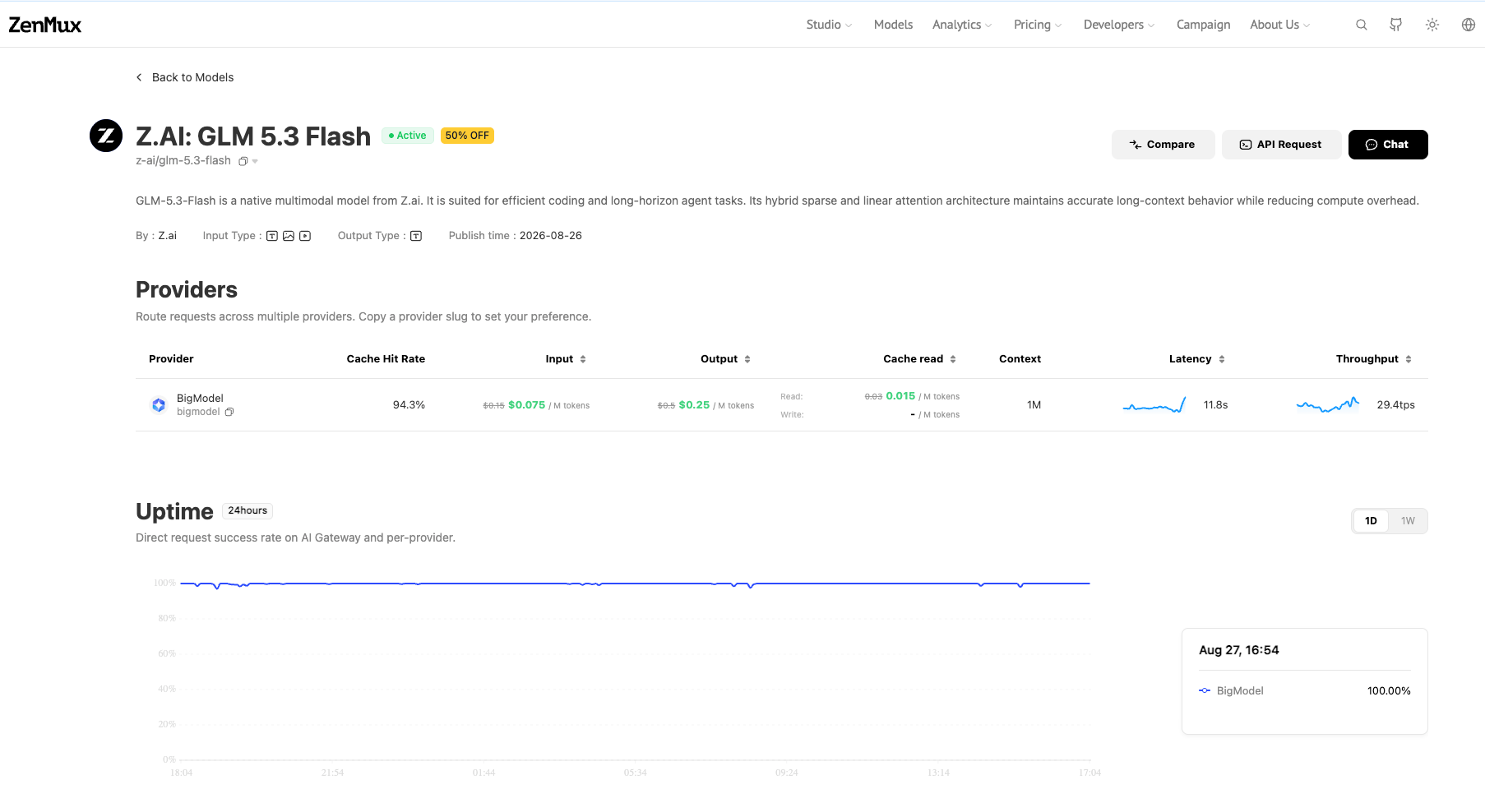Open the Campaign page
Viewport: 1485px width, 812px height.
[x=1203, y=25]
